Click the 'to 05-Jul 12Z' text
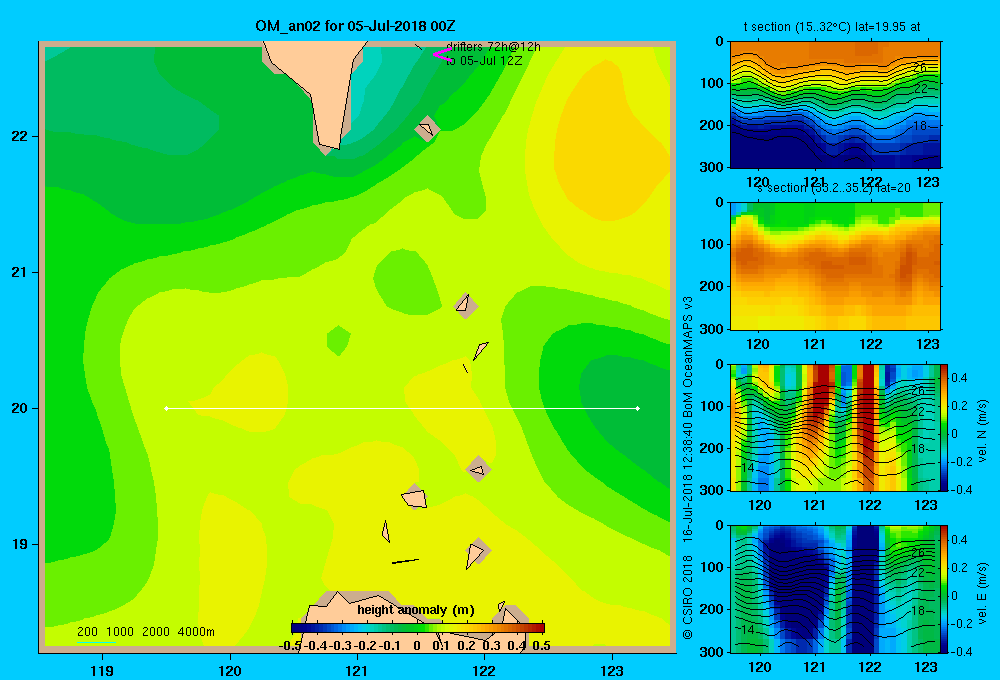 pos(484,61)
